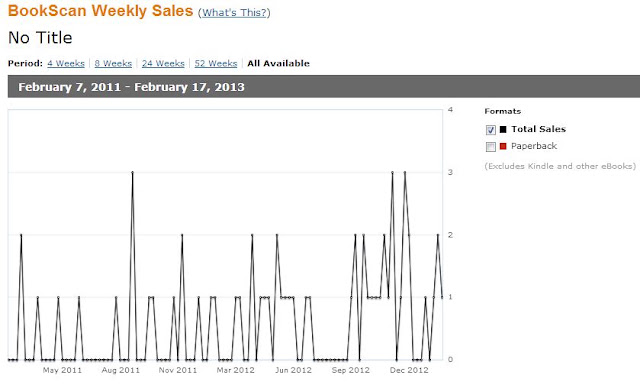Select the 4 Weeks period
Screen dimensions: 640x388
point(66,63)
